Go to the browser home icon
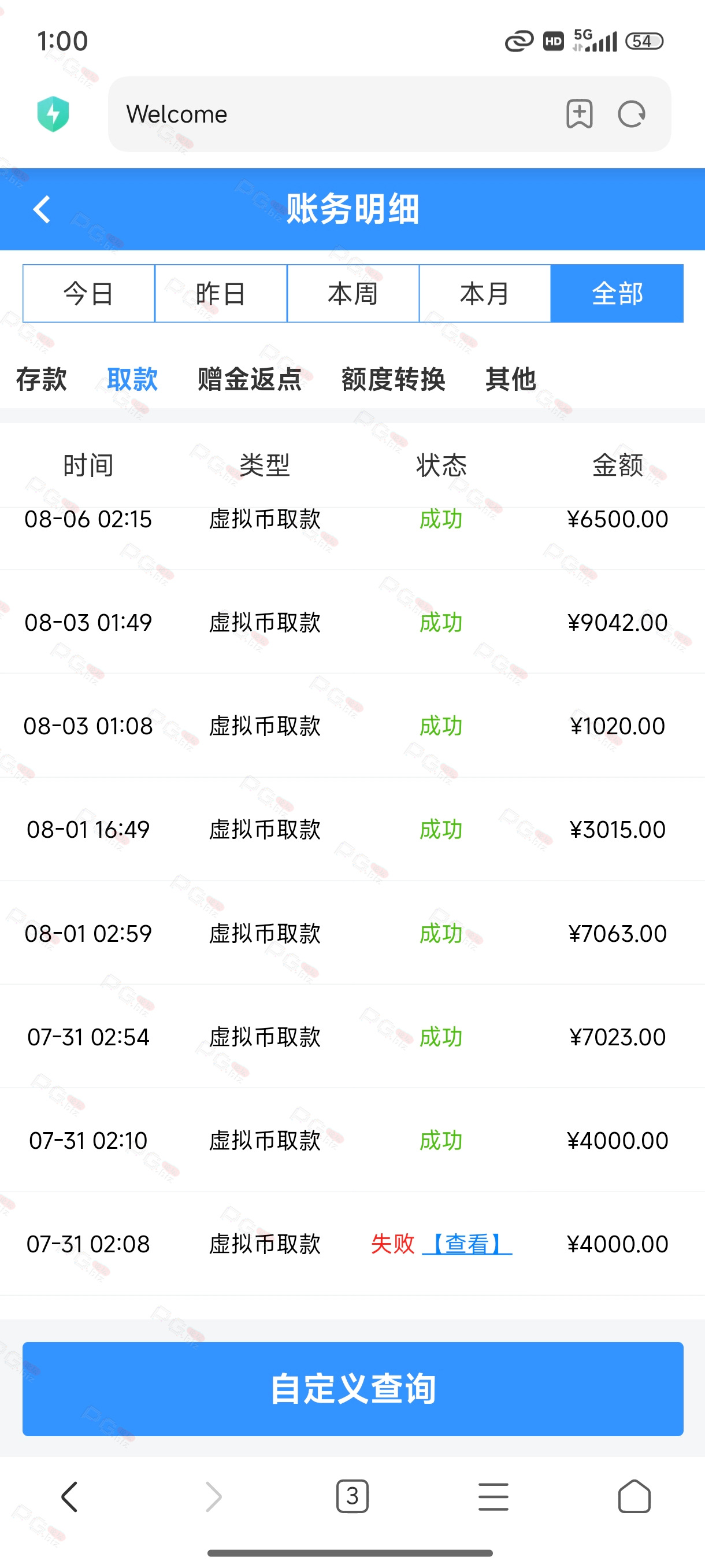The image size is (705, 1568). click(634, 1496)
